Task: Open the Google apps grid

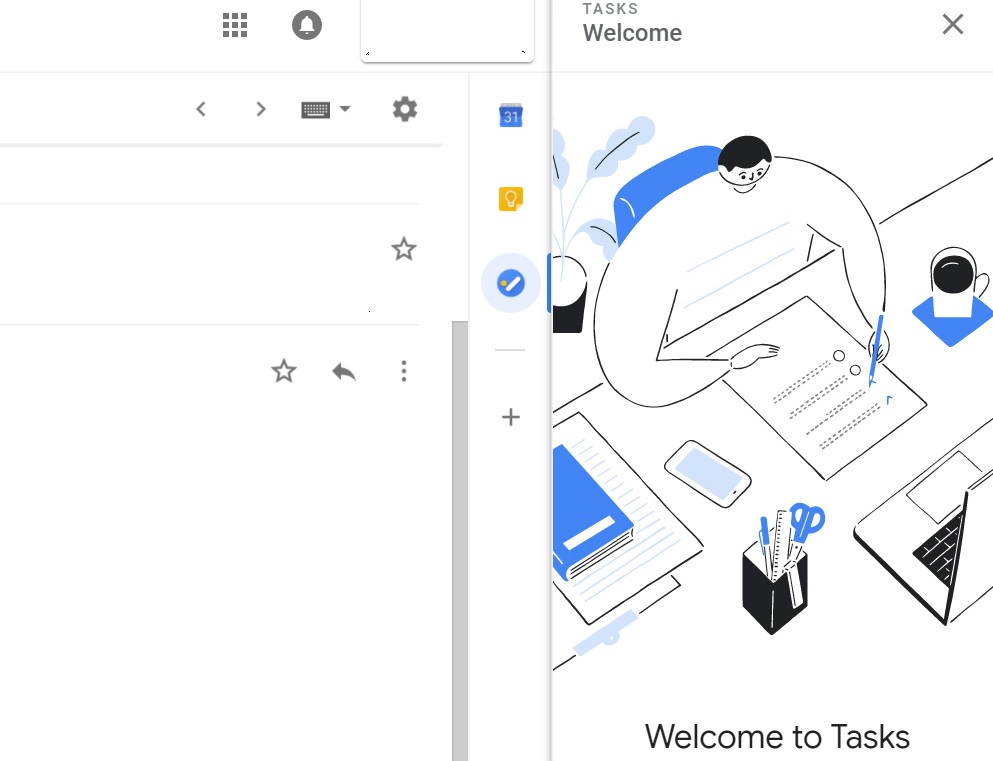Action: pos(234,26)
